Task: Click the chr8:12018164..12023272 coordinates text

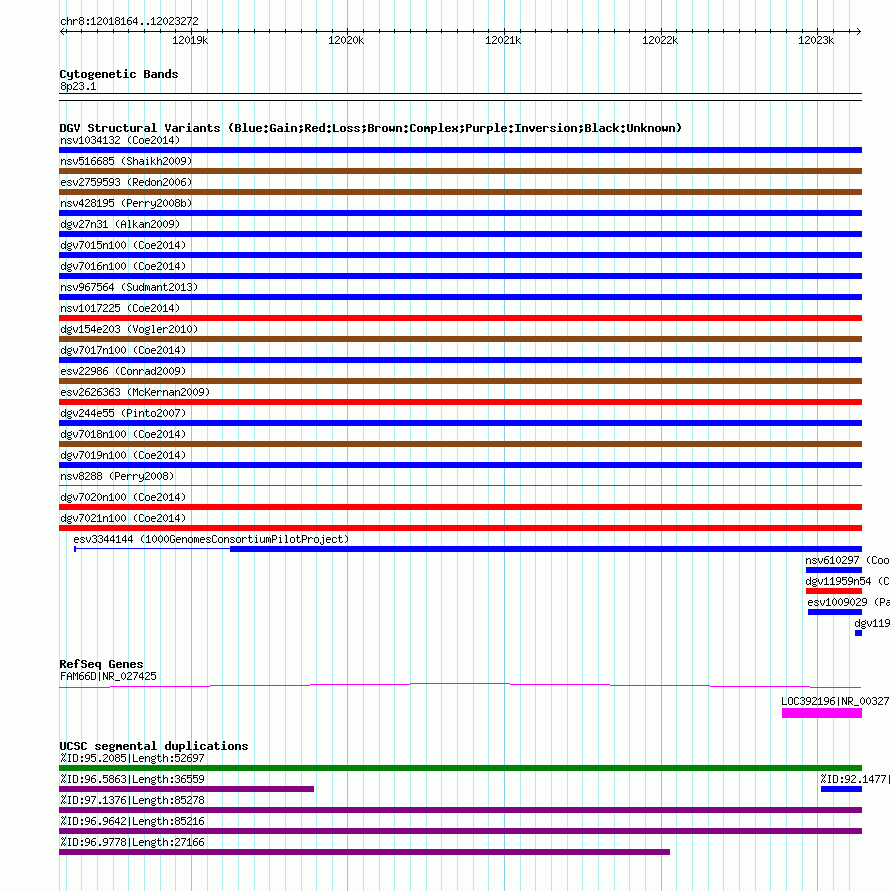Action: click(129, 22)
